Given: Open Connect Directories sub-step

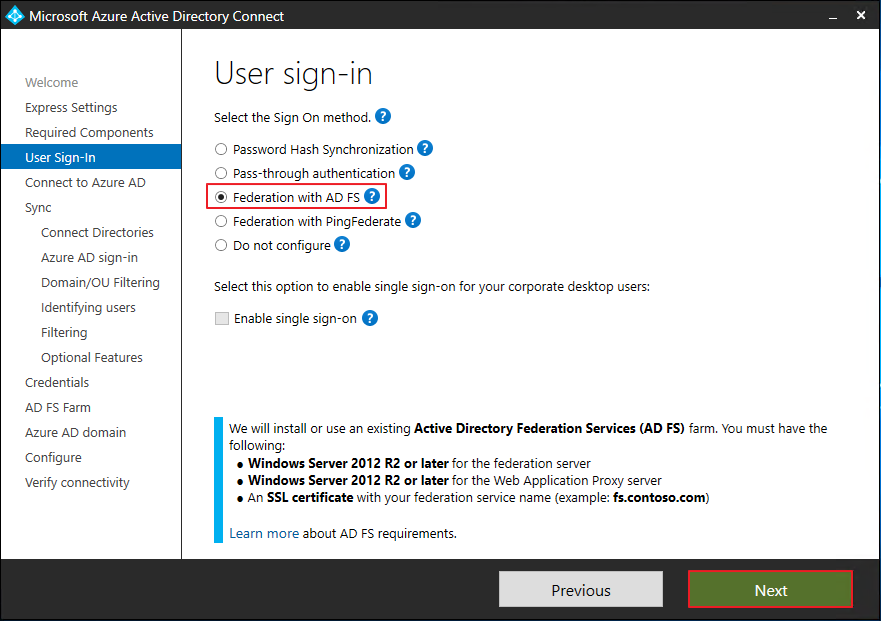Looking at the screenshot, I should pyautogui.click(x=97, y=233).
